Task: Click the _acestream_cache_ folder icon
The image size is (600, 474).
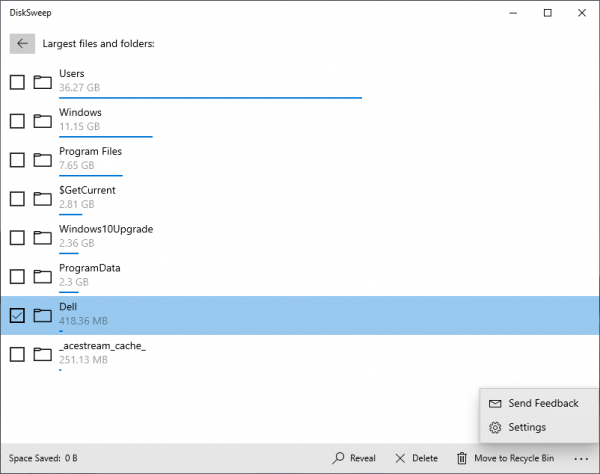Action: click(x=42, y=355)
